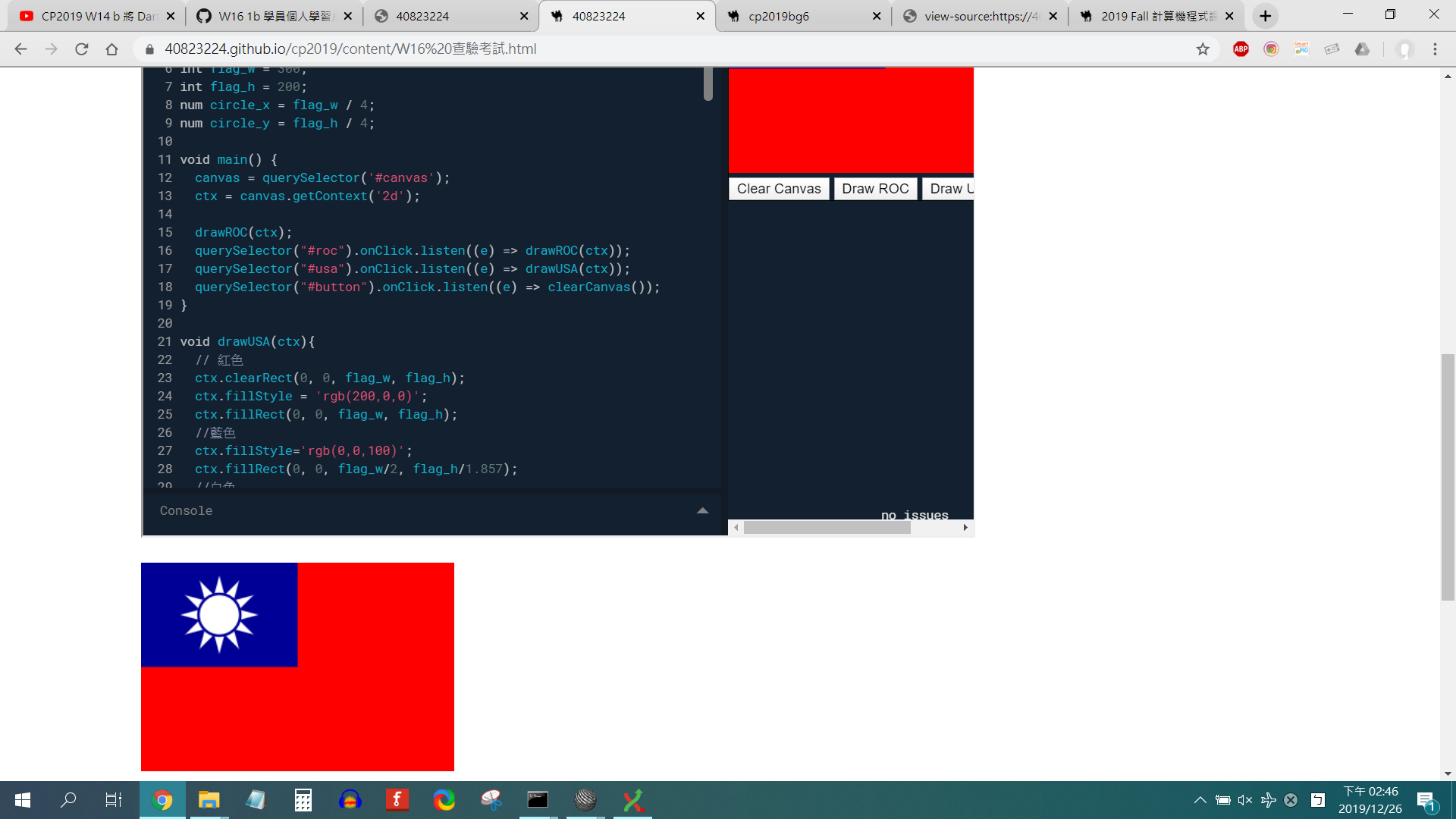Open Calculator app in the taskbar
Screen dimensions: 1456x819
pos(303,800)
